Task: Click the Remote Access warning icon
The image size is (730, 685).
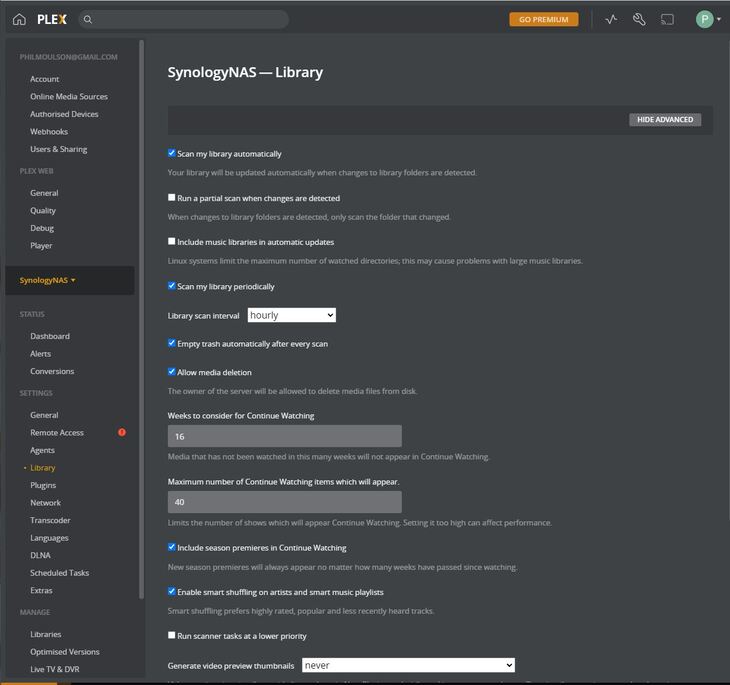Action: coord(122,433)
